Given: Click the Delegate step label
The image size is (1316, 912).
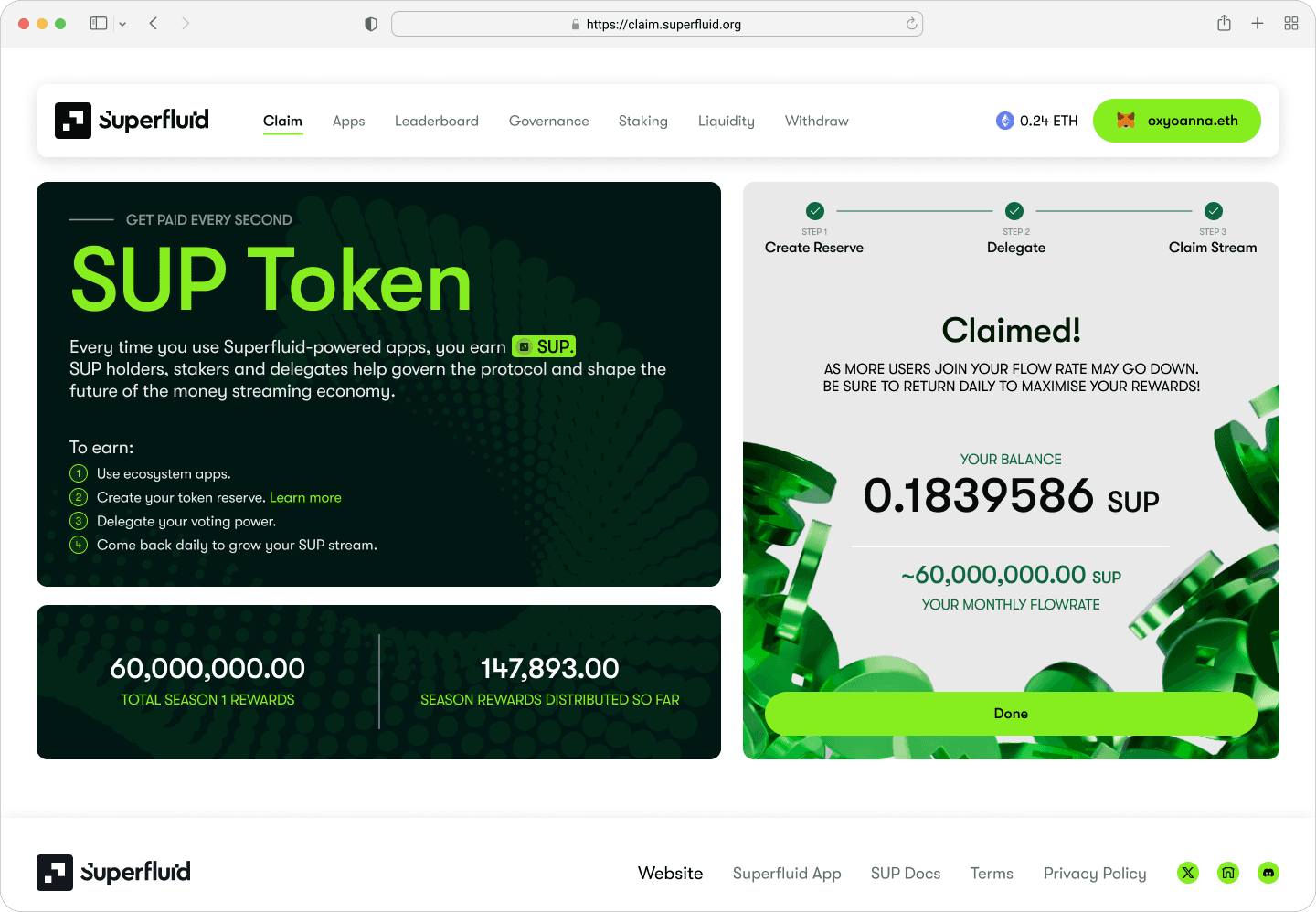Looking at the screenshot, I should 1016,248.
